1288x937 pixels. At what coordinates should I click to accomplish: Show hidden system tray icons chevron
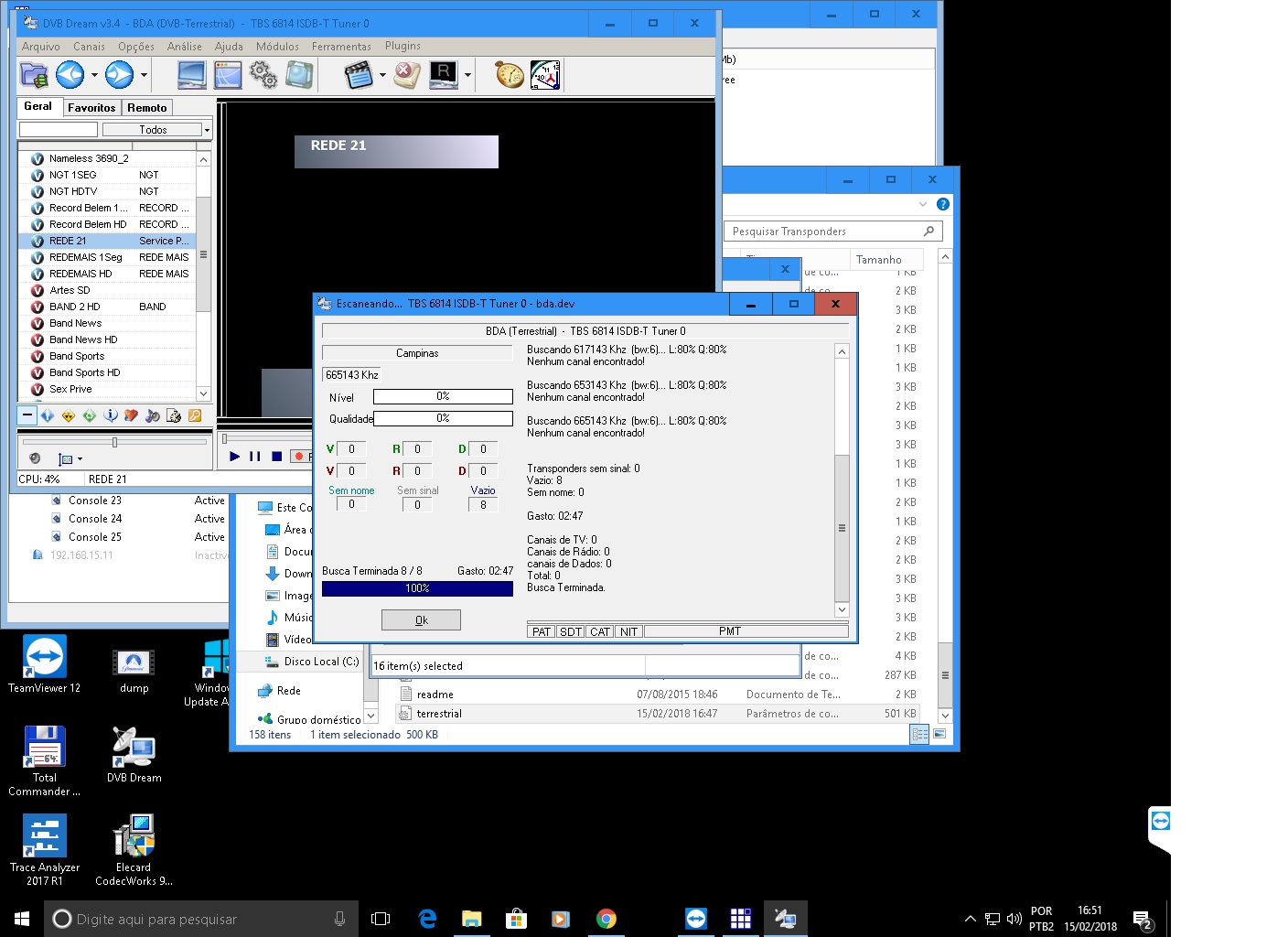pyautogui.click(x=970, y=919)
